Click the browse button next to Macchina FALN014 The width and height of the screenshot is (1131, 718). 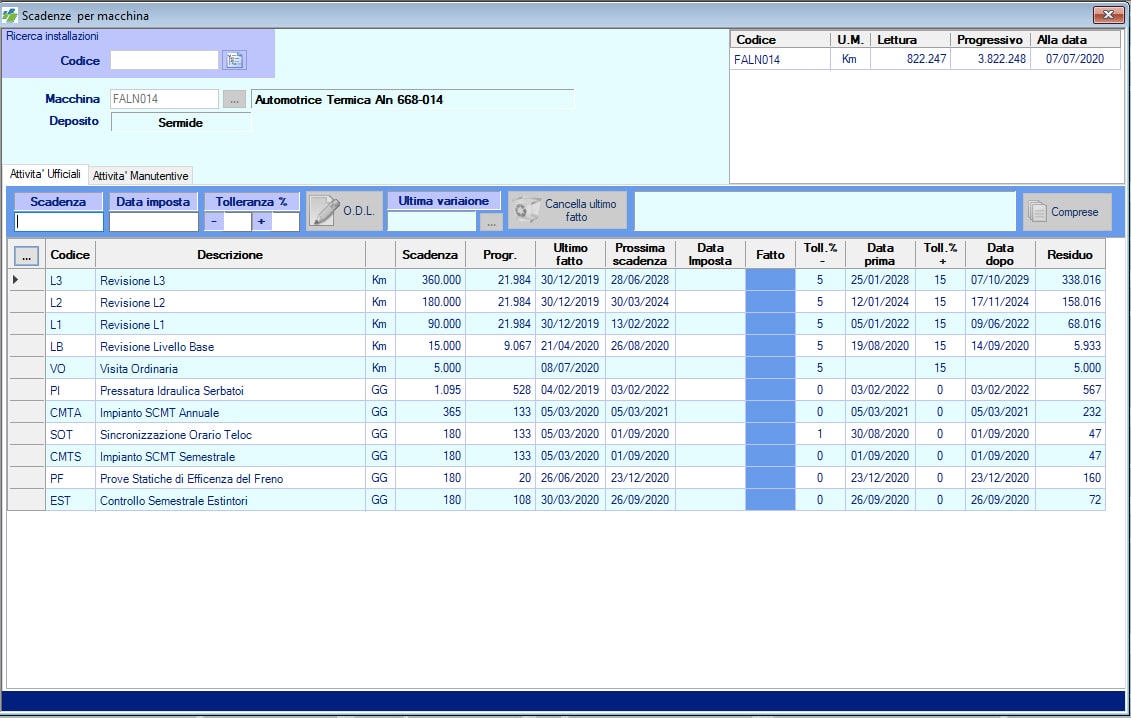(234, 100)
